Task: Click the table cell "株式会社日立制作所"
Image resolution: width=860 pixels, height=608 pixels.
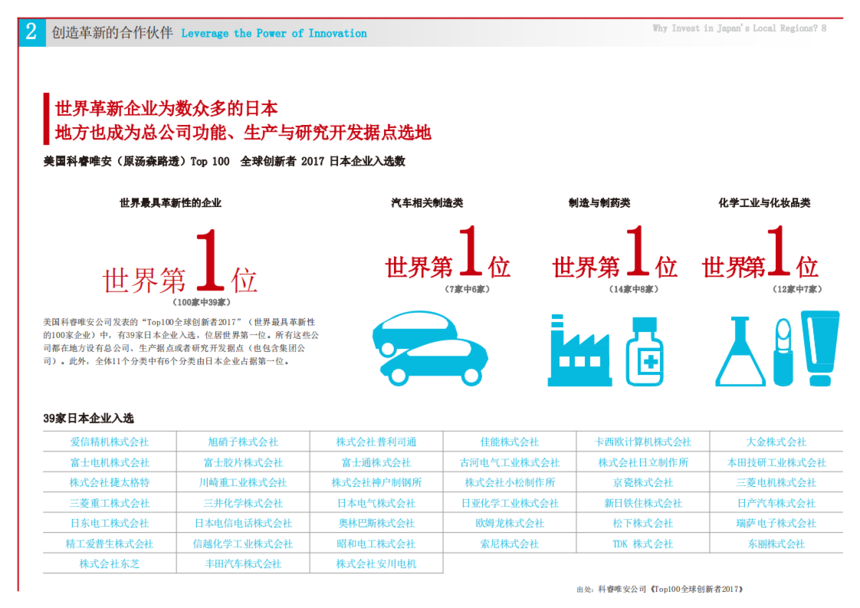Action: pos(643,462)
